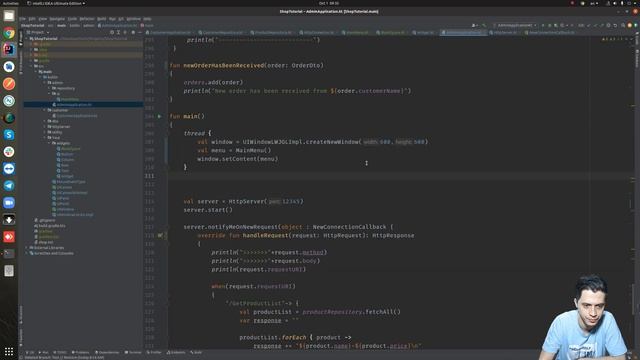
Task: Click the Undo/rollback arrow icon in the toolbar
Action: tap(615, 25)
